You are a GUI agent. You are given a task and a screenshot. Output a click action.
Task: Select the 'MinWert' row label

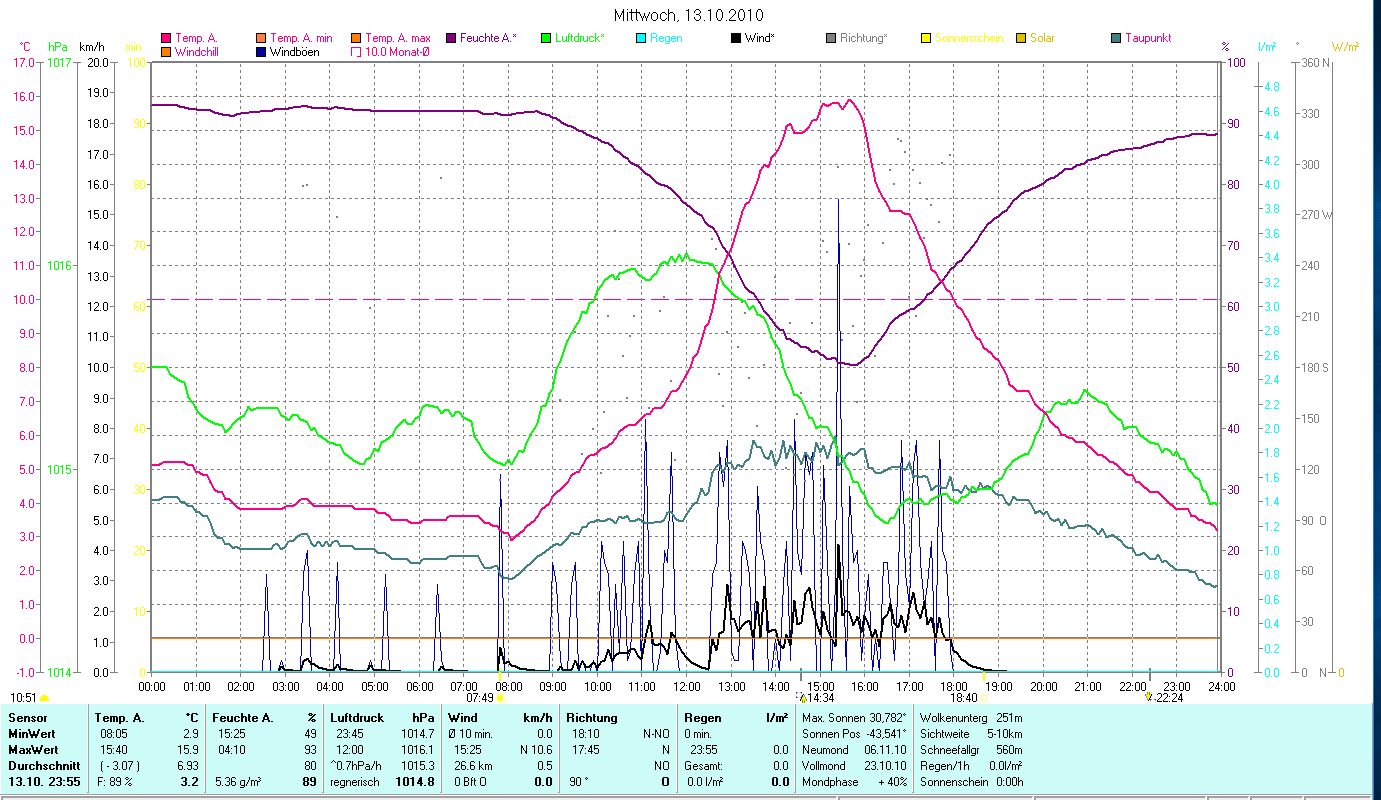[x=32, y=734]
